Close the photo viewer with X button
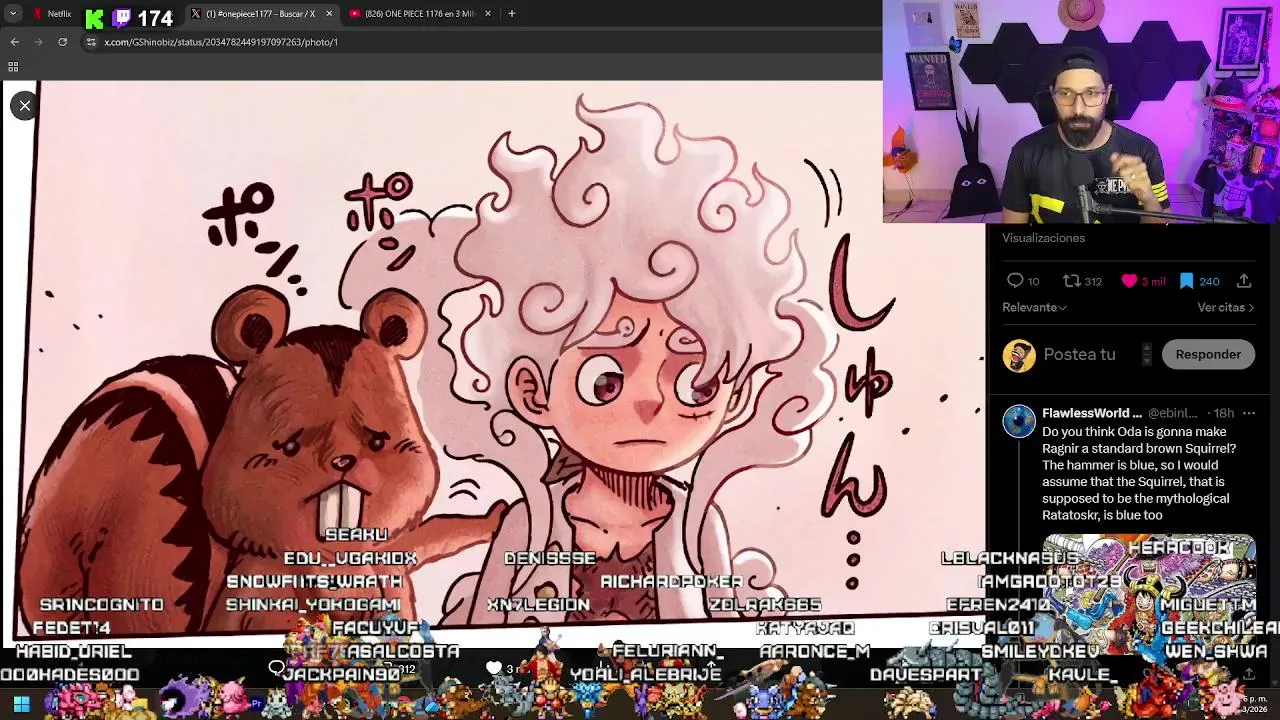The height and width of the screenshot is (720, 1280). click(25, 105)
